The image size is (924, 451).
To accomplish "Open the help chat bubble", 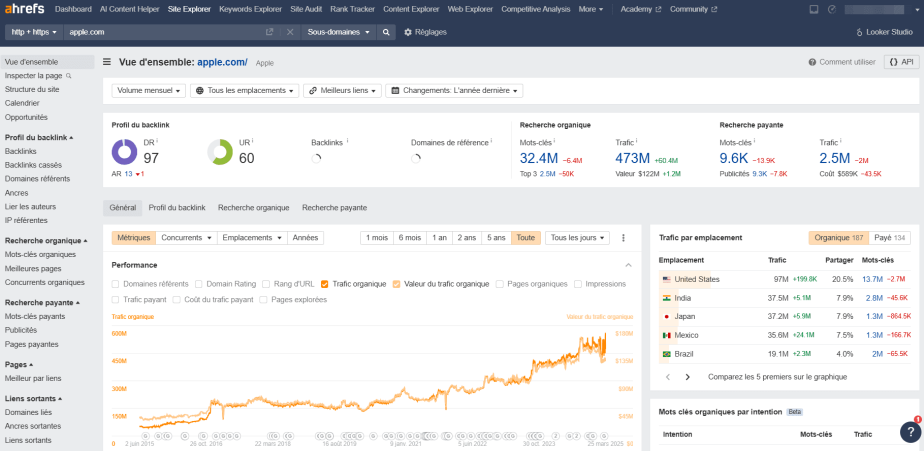I will pyautogui.click(x=910, y=432).
